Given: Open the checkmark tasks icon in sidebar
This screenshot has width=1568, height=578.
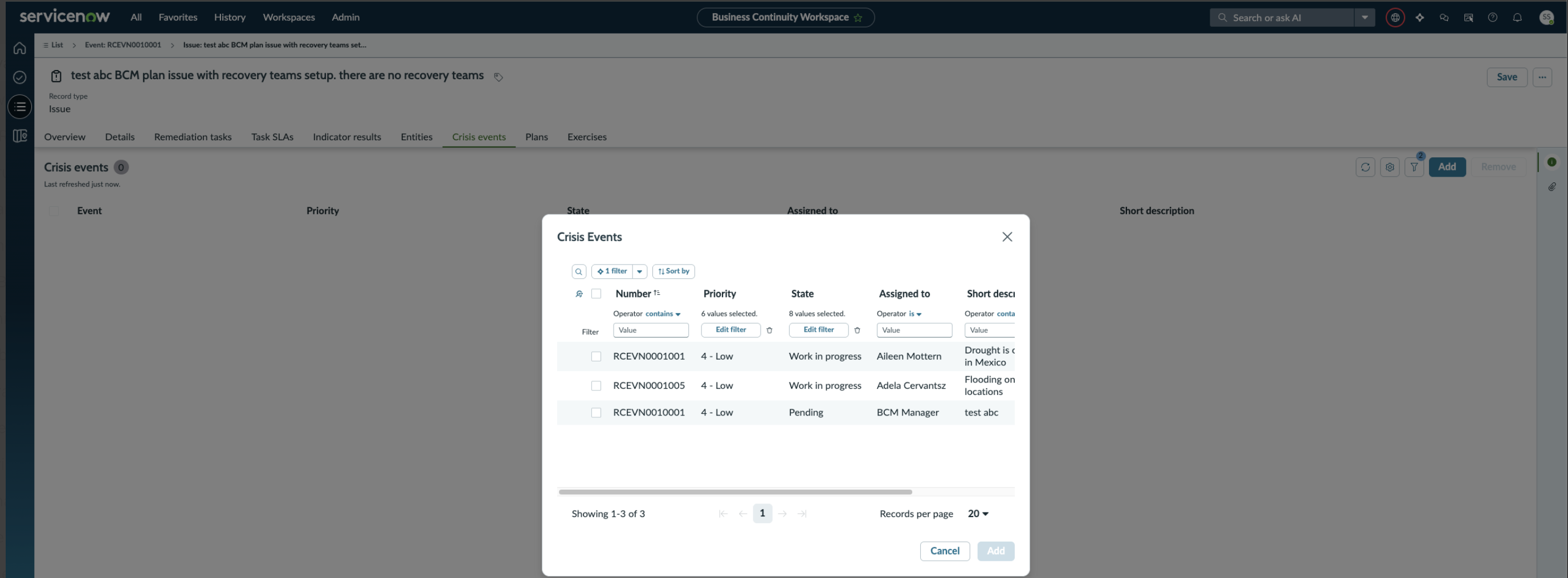Looking at the screenshot, I should coord(19,78).
